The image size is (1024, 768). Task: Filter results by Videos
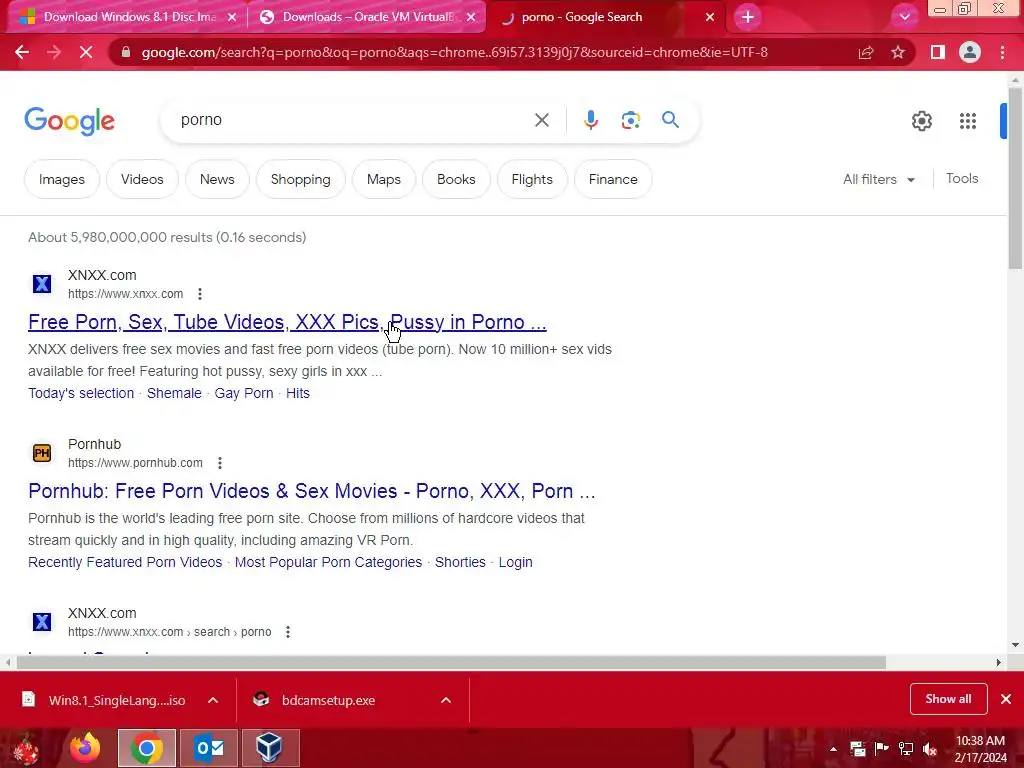(x=142, y=179)
